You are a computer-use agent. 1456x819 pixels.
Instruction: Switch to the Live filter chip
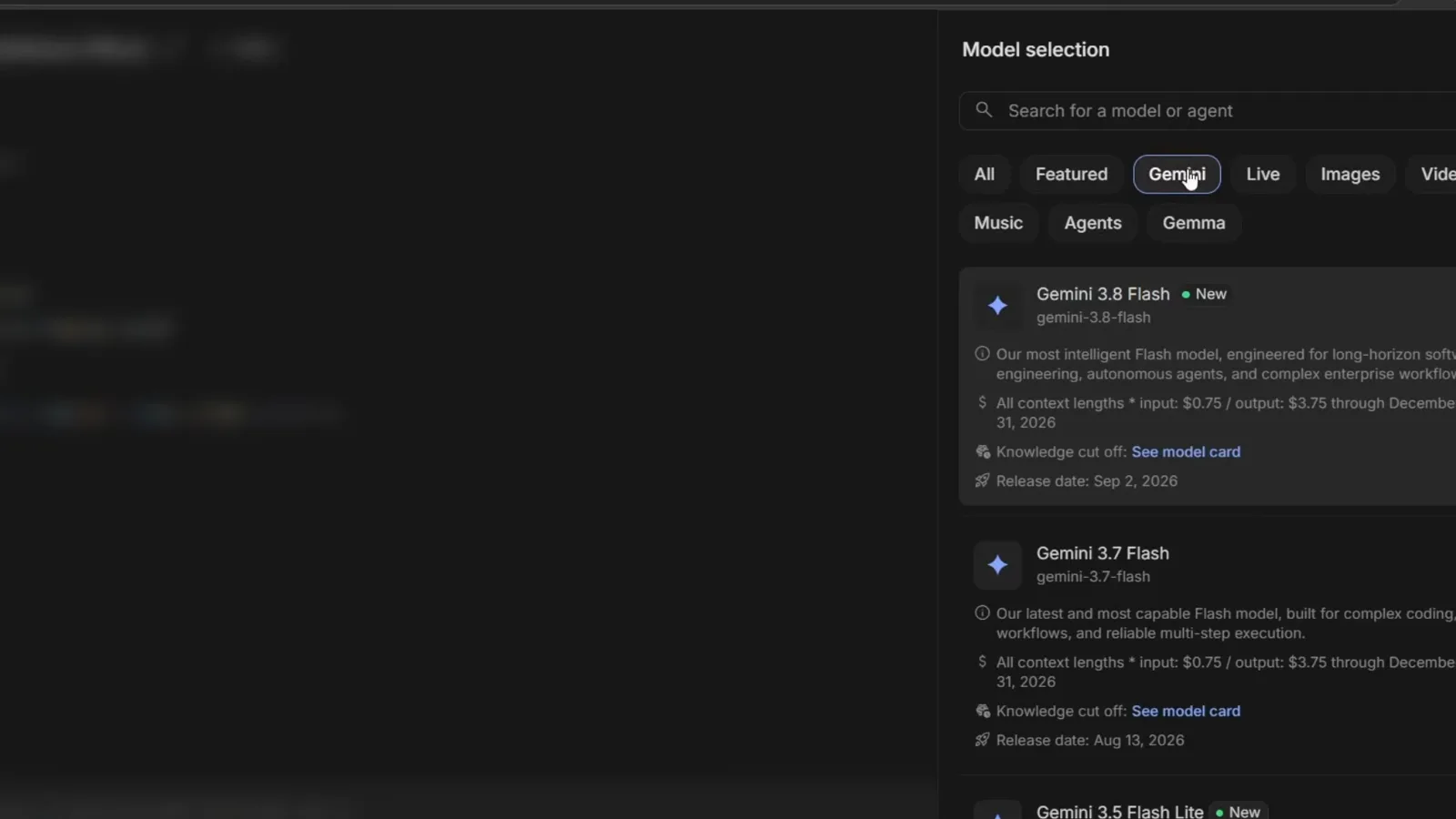point(1263,174)
